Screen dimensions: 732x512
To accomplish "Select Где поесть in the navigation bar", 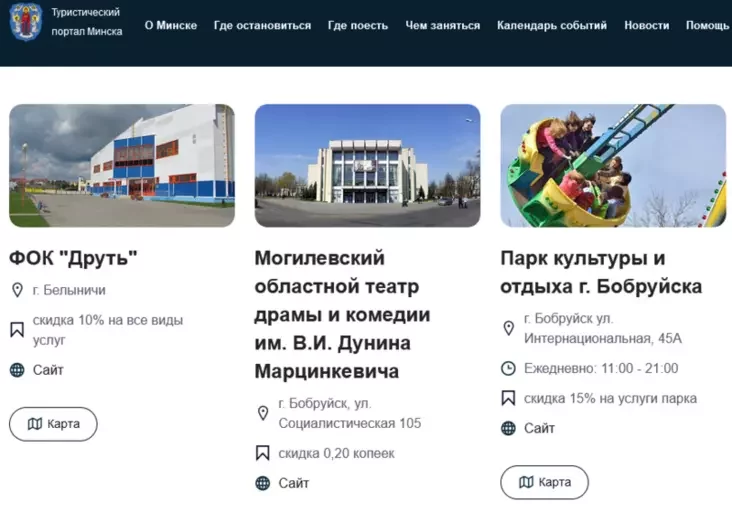I will pos(358,25).
